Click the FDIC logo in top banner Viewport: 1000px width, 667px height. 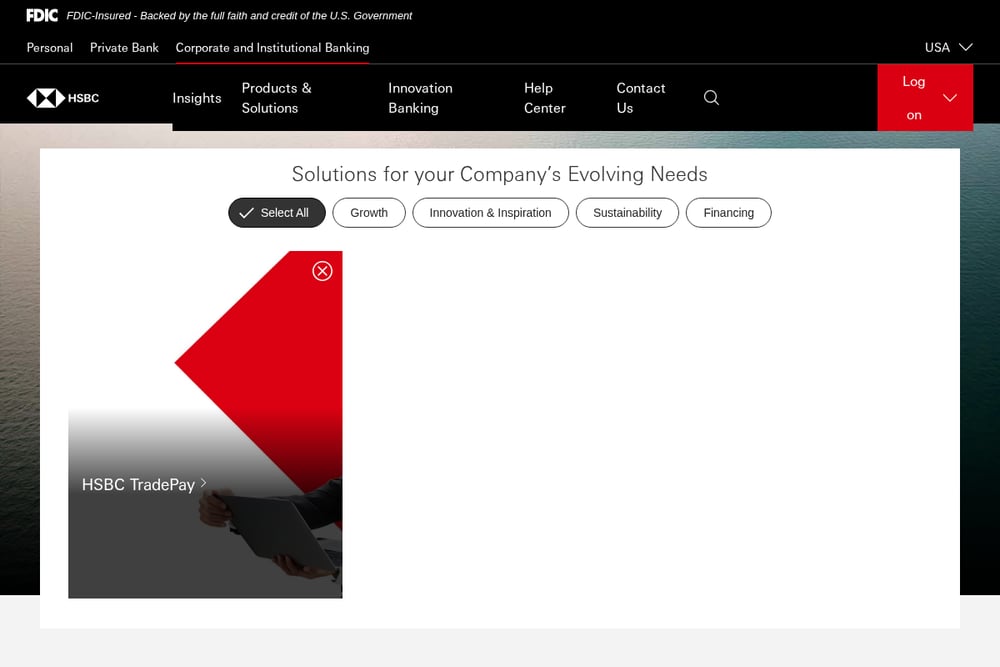[42, 15]
